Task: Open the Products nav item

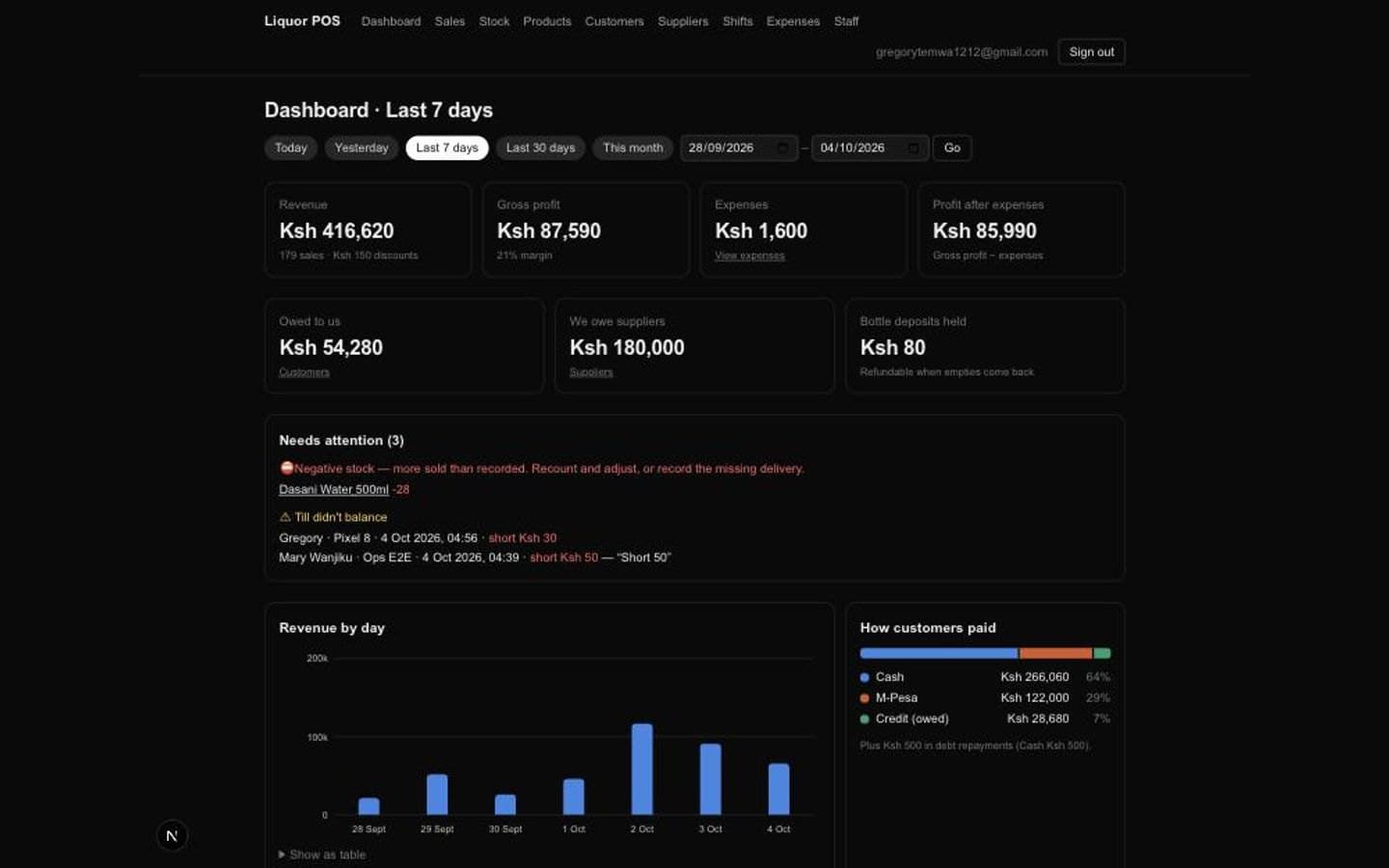Action: pos(547,21)
